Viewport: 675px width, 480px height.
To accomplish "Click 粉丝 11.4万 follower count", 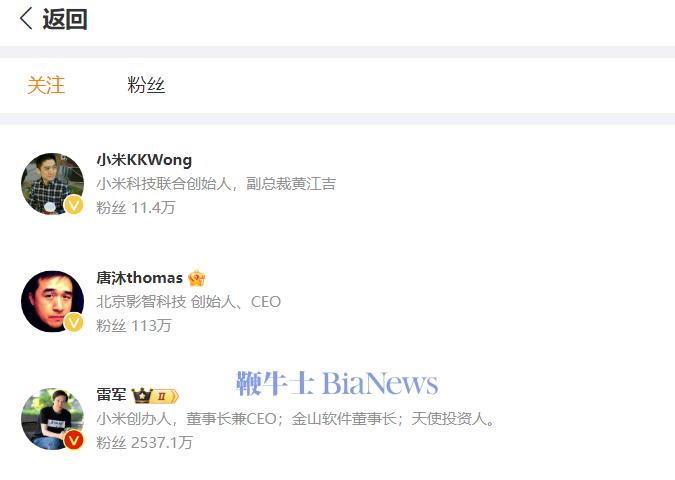I will tap(136, 207).
